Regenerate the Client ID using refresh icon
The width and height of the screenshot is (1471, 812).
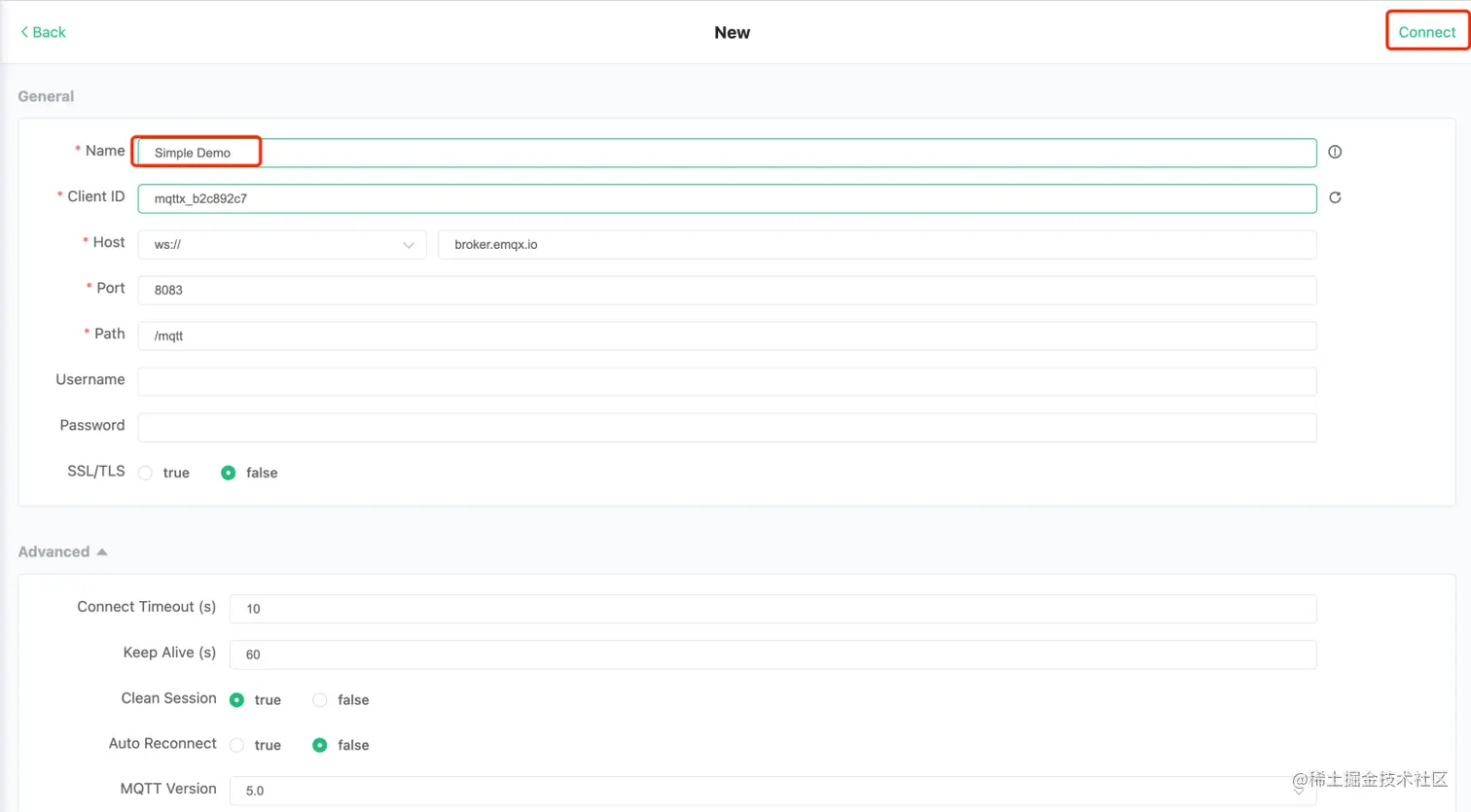coord(1334,197)
